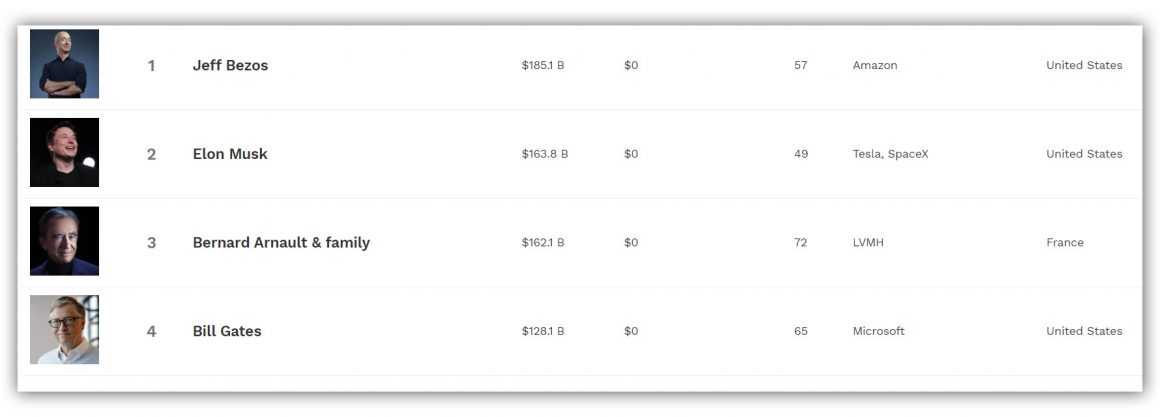Click United States in Bill Gates row
The width and height of the screenshot is (1160, 417).
click(1084, 331)
